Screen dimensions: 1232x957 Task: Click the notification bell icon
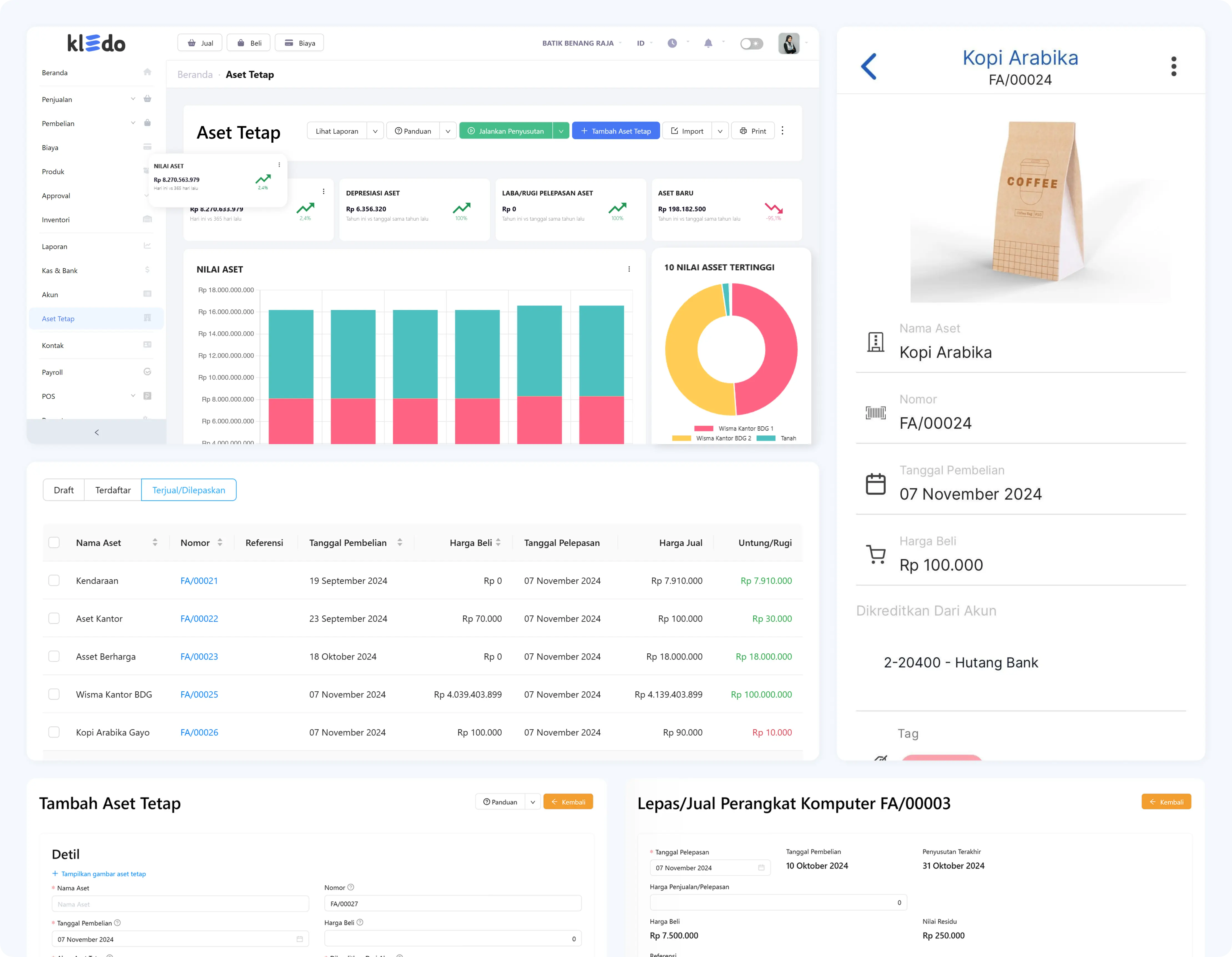click(x=708, y=44)
